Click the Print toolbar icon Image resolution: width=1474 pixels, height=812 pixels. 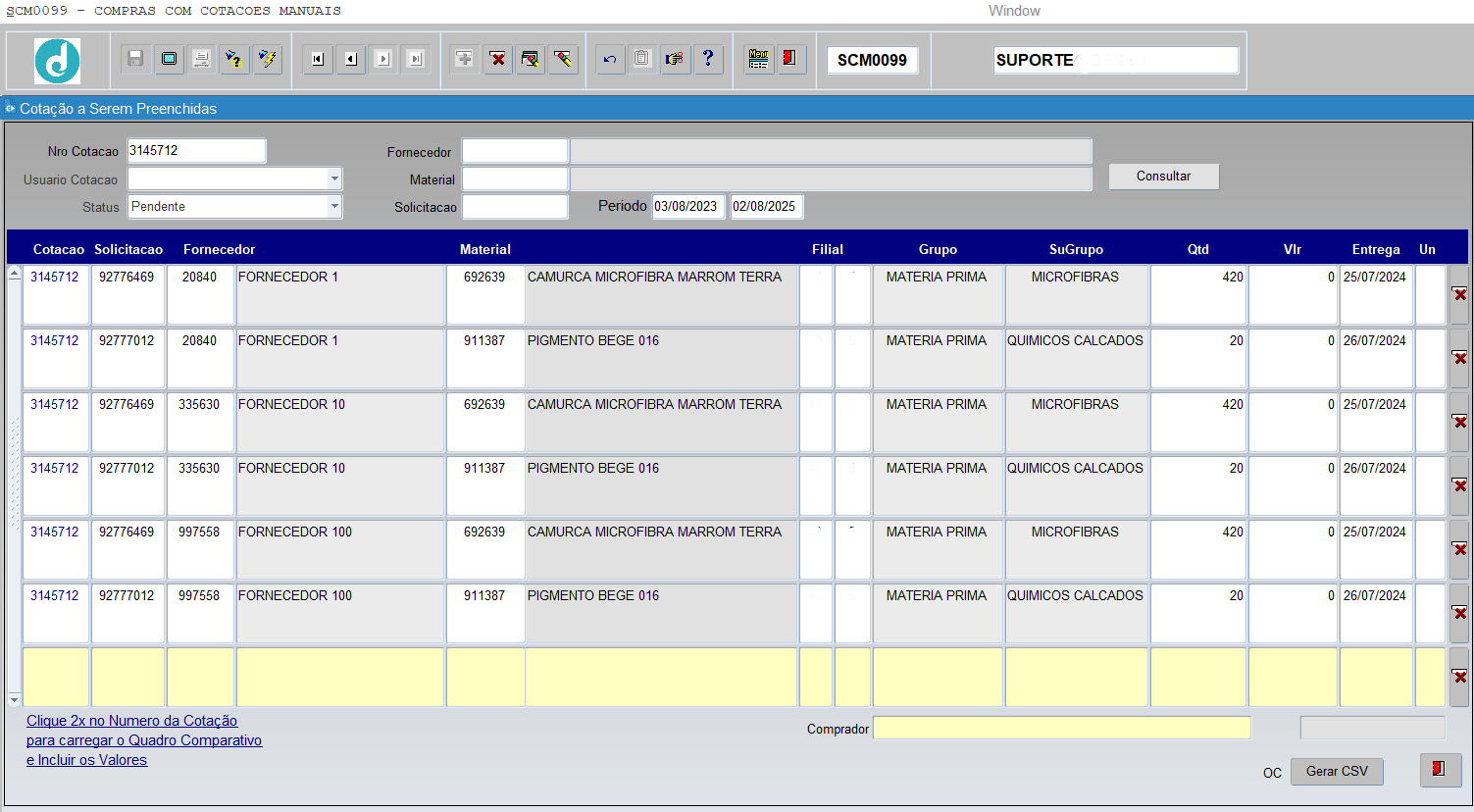pyautogui.click(x=202, y=60)
